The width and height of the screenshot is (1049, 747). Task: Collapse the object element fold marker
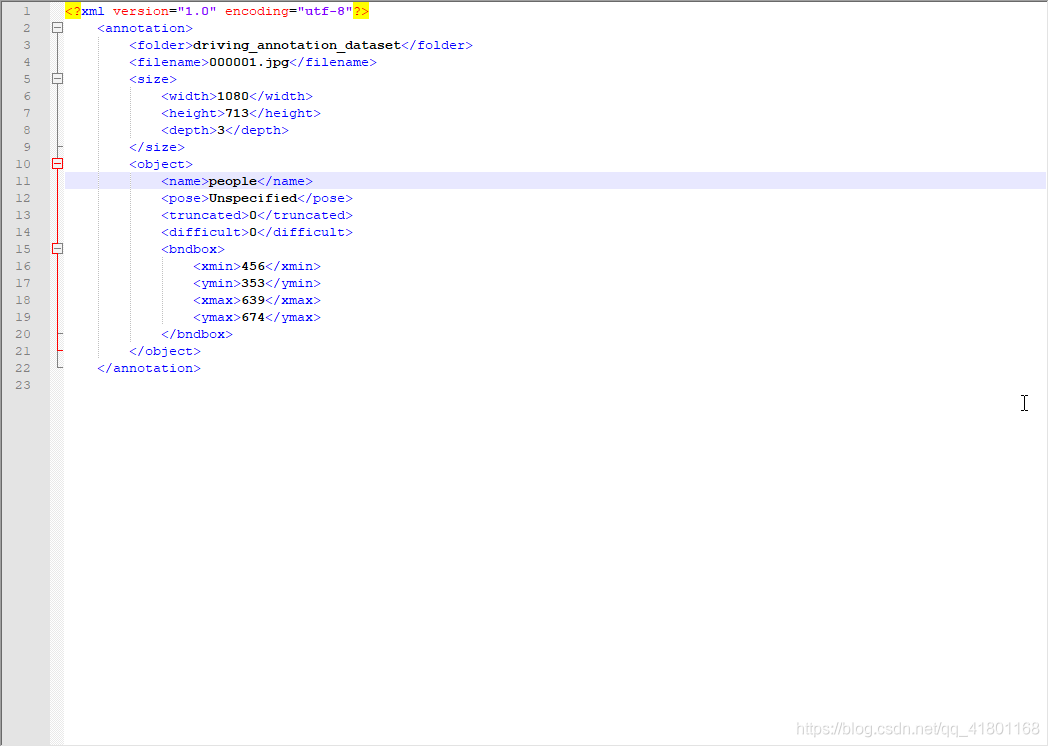coord(58,164)
